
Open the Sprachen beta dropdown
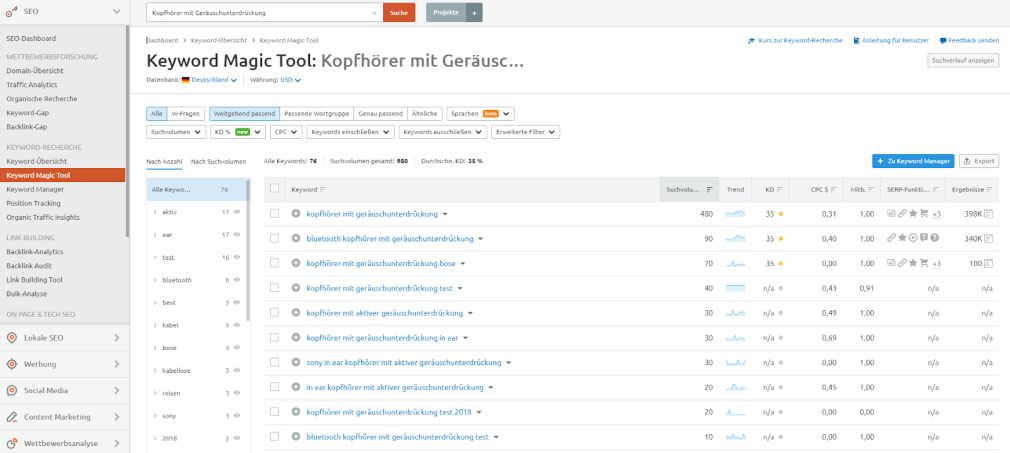[x=480, y=113]
